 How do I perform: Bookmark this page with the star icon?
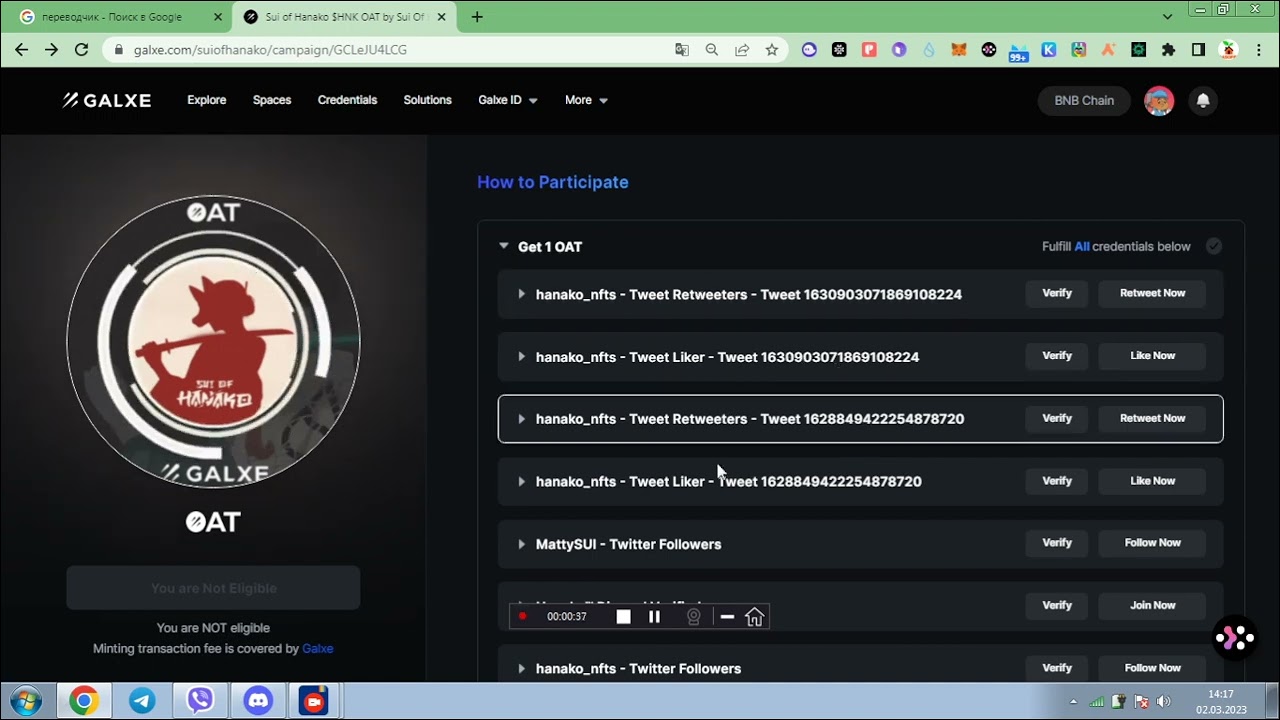[772, 49]
